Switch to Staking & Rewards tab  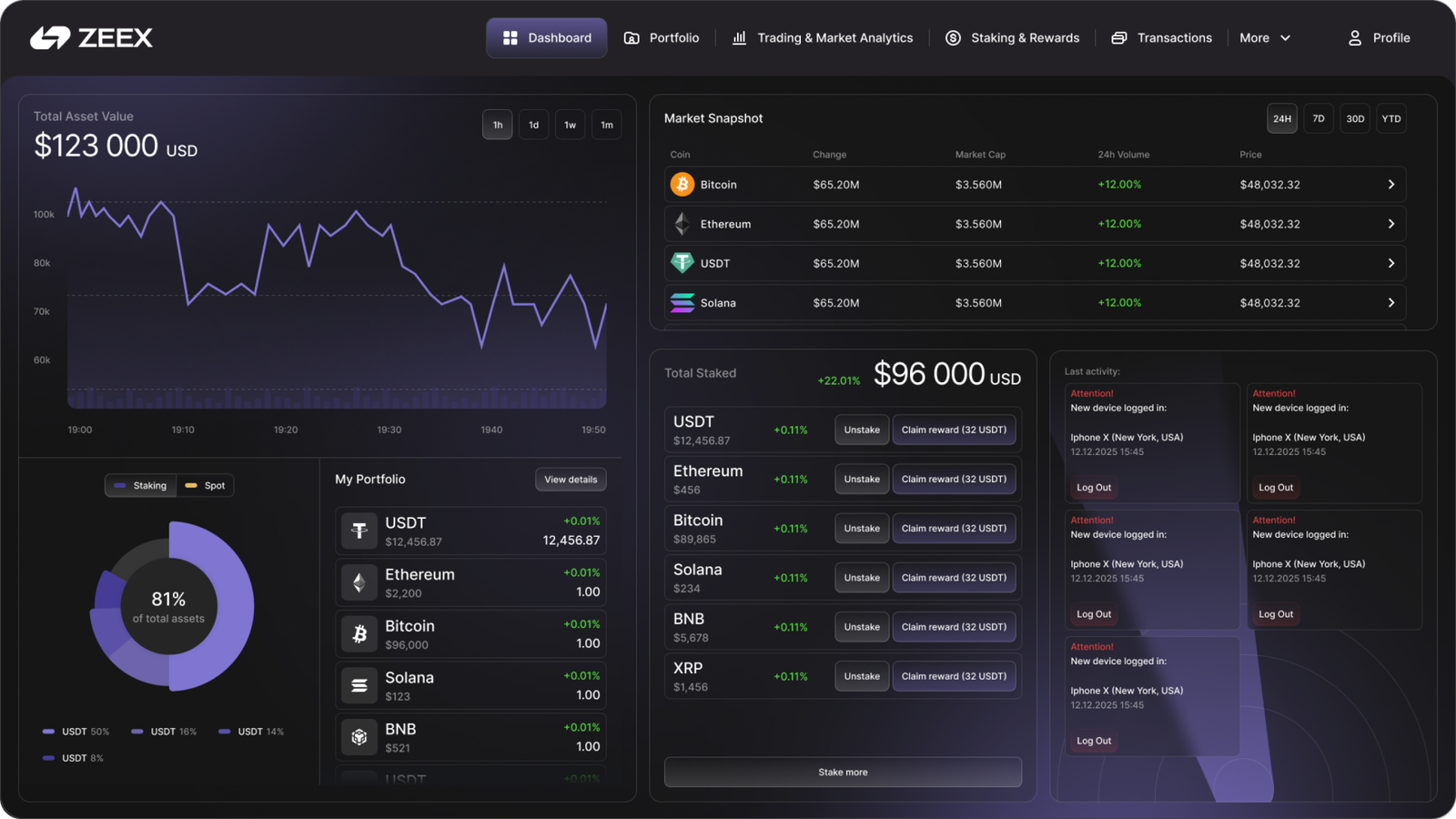pos(1013,37)
